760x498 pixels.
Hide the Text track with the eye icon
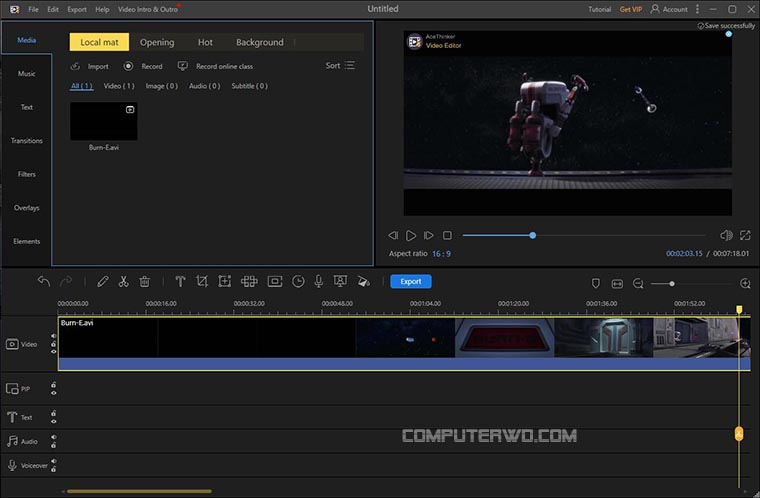54,421
